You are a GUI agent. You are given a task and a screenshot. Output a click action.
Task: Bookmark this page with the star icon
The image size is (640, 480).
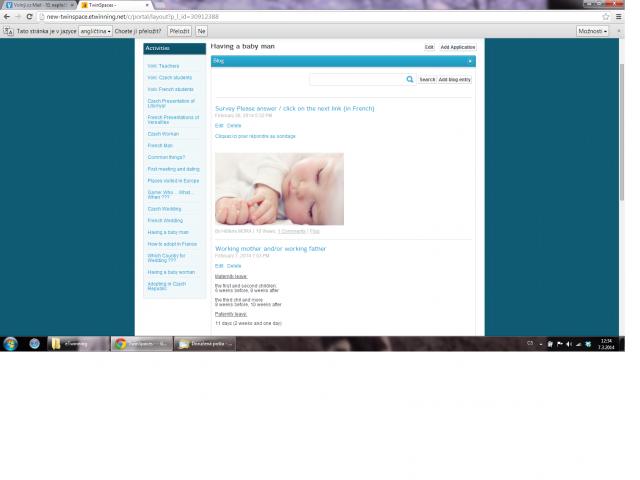click(x=606, y=17)
